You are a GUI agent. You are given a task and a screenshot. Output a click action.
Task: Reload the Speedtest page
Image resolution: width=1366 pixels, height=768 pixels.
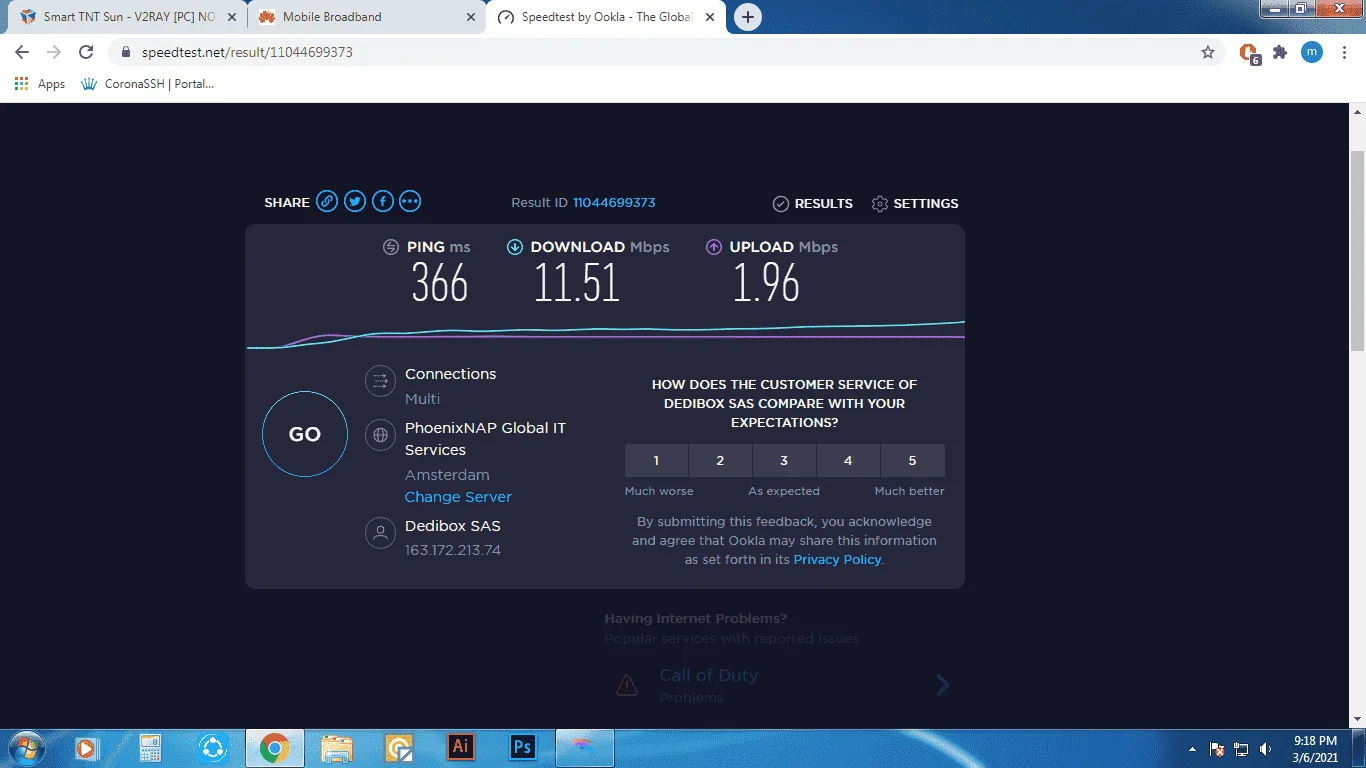click(x=86, y=52)
